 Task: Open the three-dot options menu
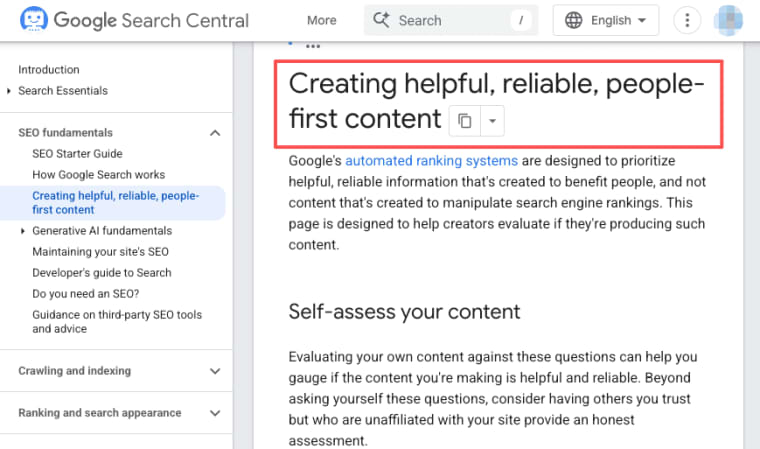[x=687, y=20]
